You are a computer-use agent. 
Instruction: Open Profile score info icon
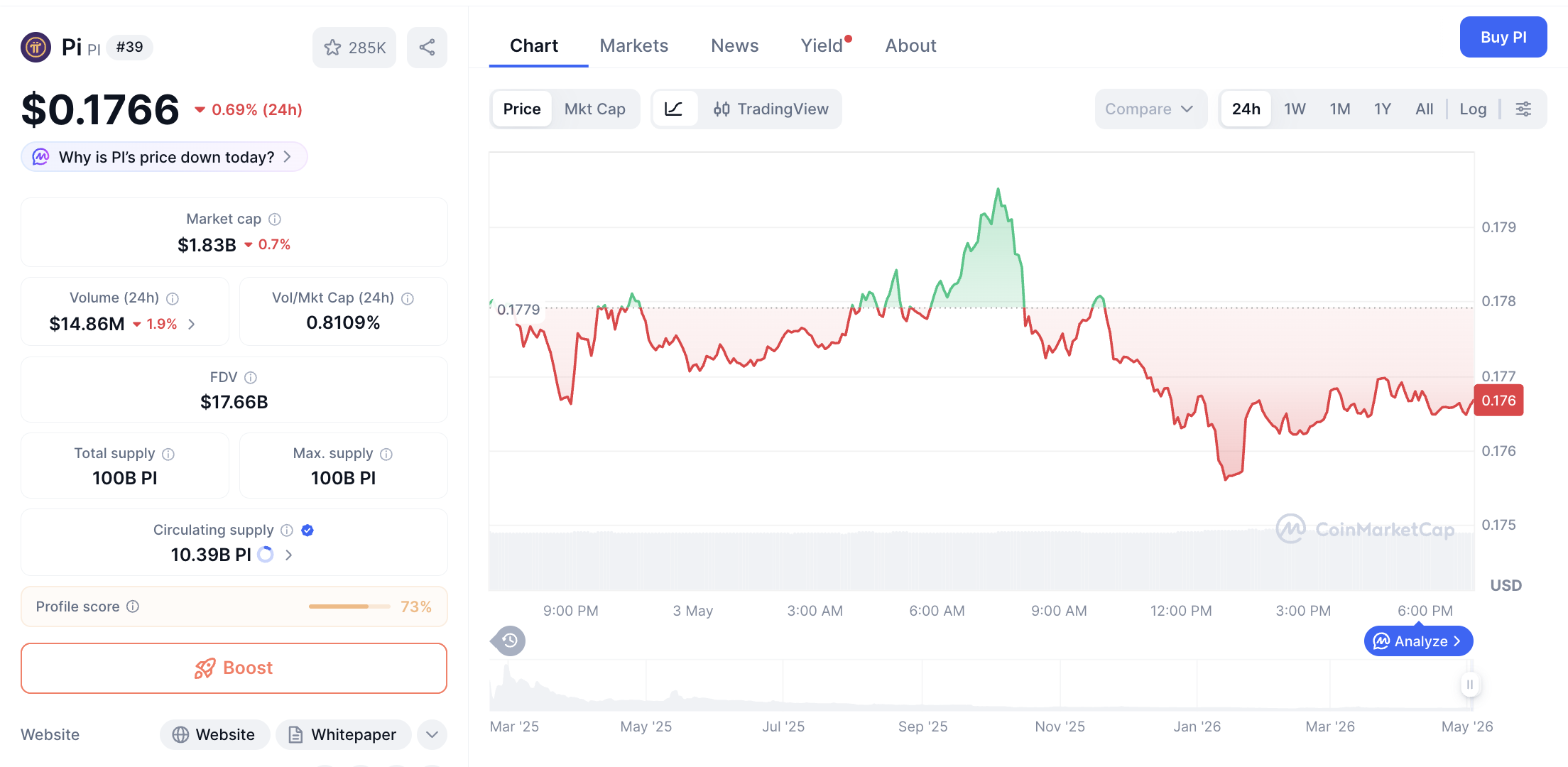coord(133,606)
